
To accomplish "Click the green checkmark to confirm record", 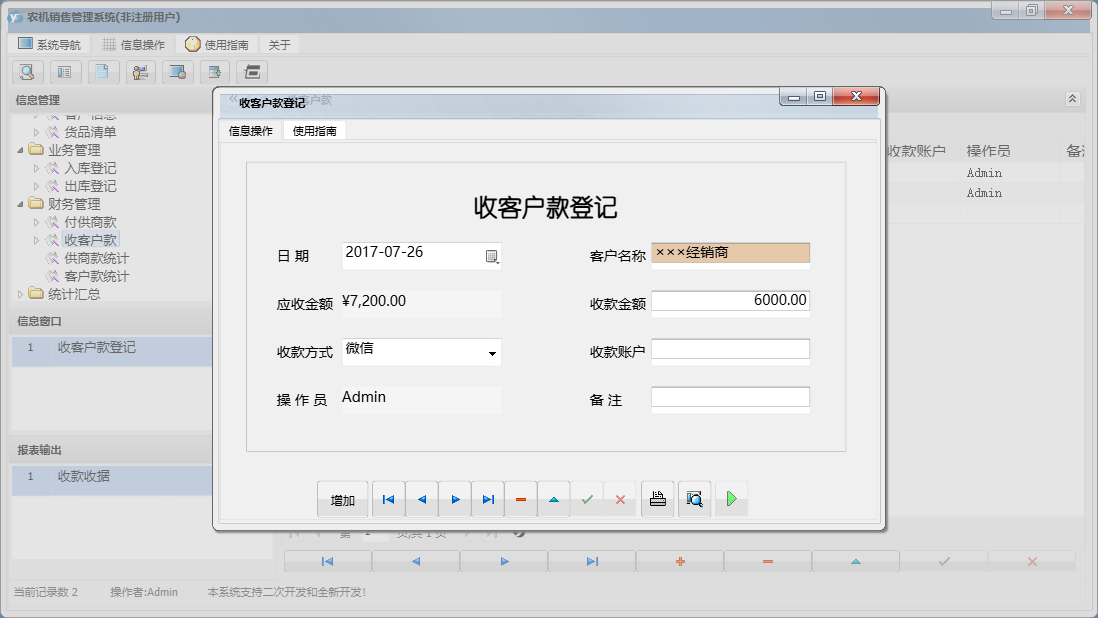I will (x=588, y=498).
